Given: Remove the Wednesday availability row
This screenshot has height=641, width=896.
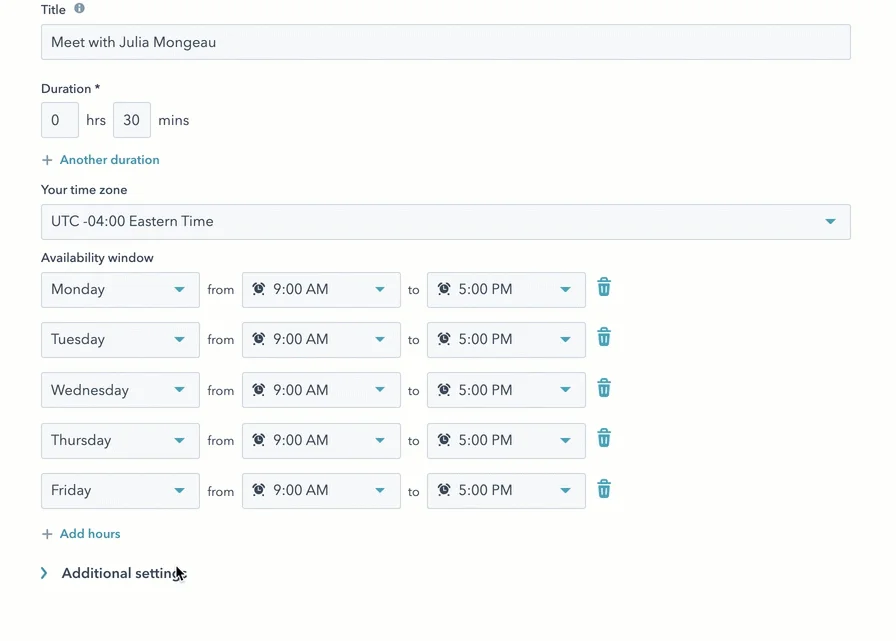Looking at the screenshot, I should tap(604, 388).
